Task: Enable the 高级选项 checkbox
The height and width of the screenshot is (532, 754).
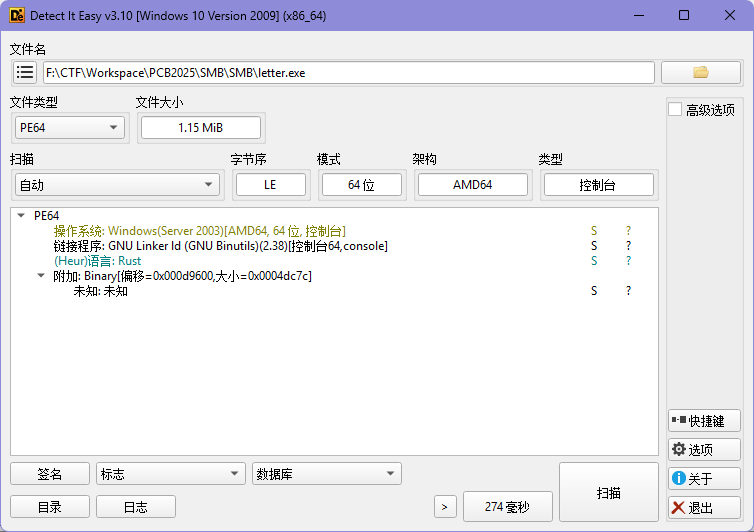Action: pos(675,110)
